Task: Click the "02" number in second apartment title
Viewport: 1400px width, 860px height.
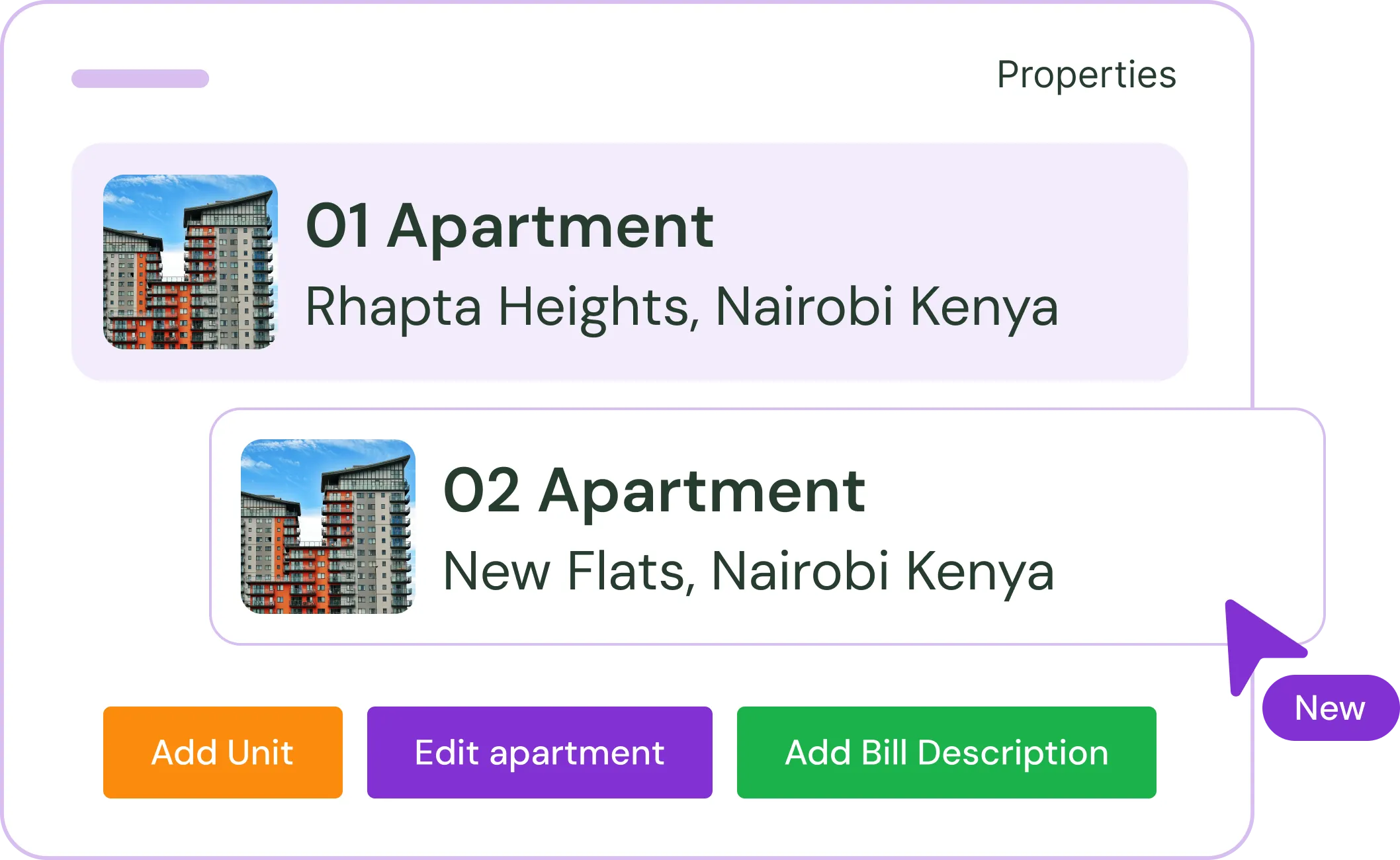Action: 481,491
